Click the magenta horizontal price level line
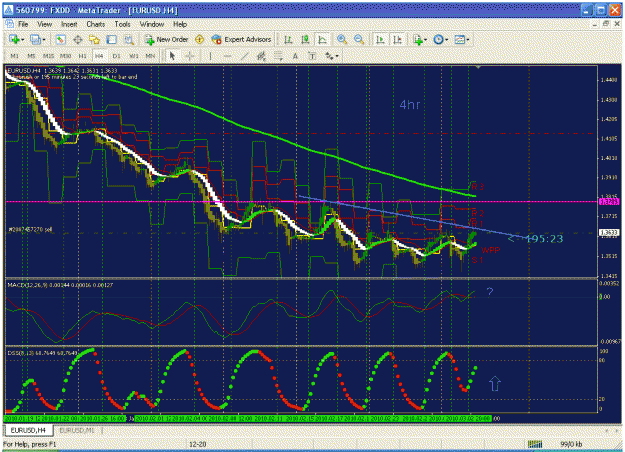Image resolution: width=625 pixels, height=452 pixels. point(301,202)
